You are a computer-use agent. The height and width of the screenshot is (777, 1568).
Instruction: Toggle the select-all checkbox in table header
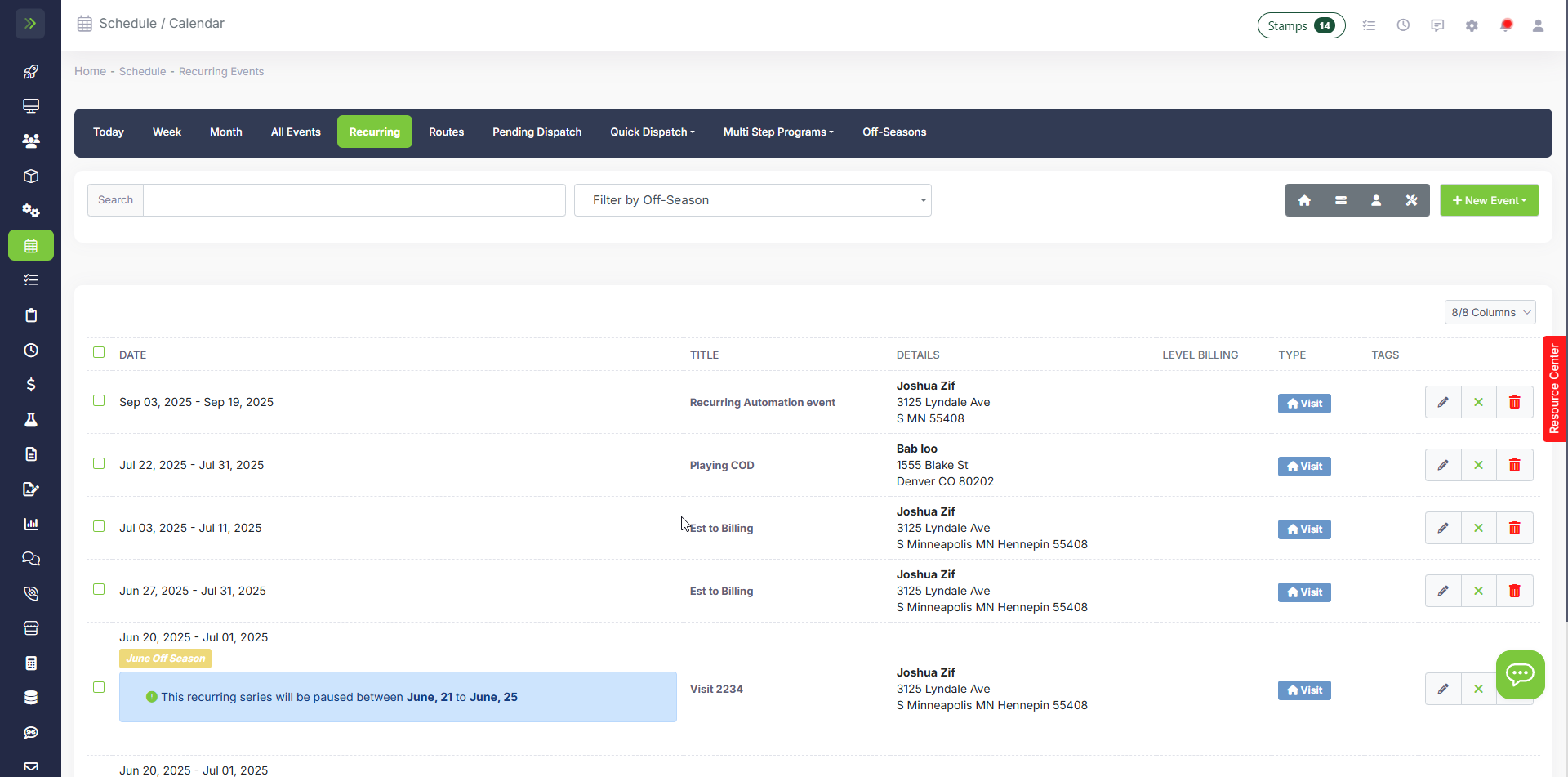pos(99,352)
